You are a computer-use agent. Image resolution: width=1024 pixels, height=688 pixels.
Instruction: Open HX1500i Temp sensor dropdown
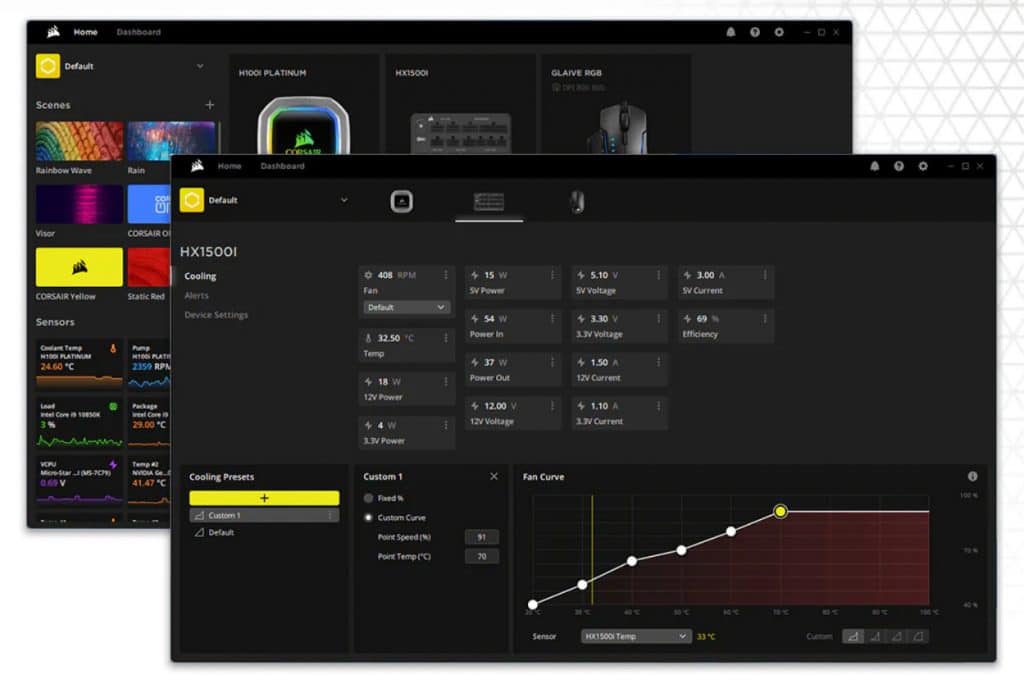pos(635,636)
